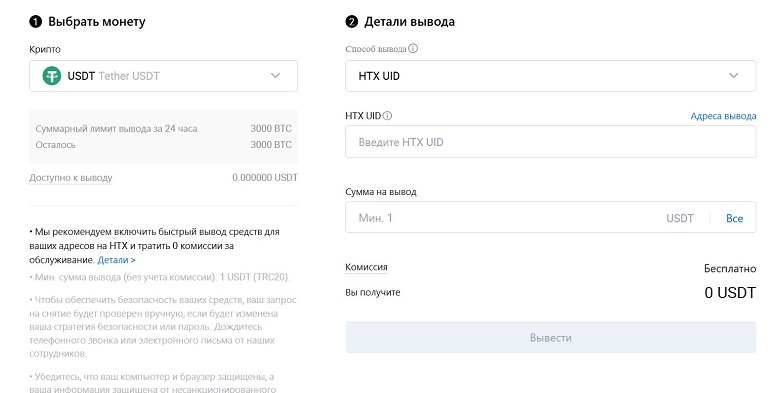Image resolution: width=775 pixels, height=393 pixels.
Task: Click the Все button in amount field
Action: (x=734, y=218)
